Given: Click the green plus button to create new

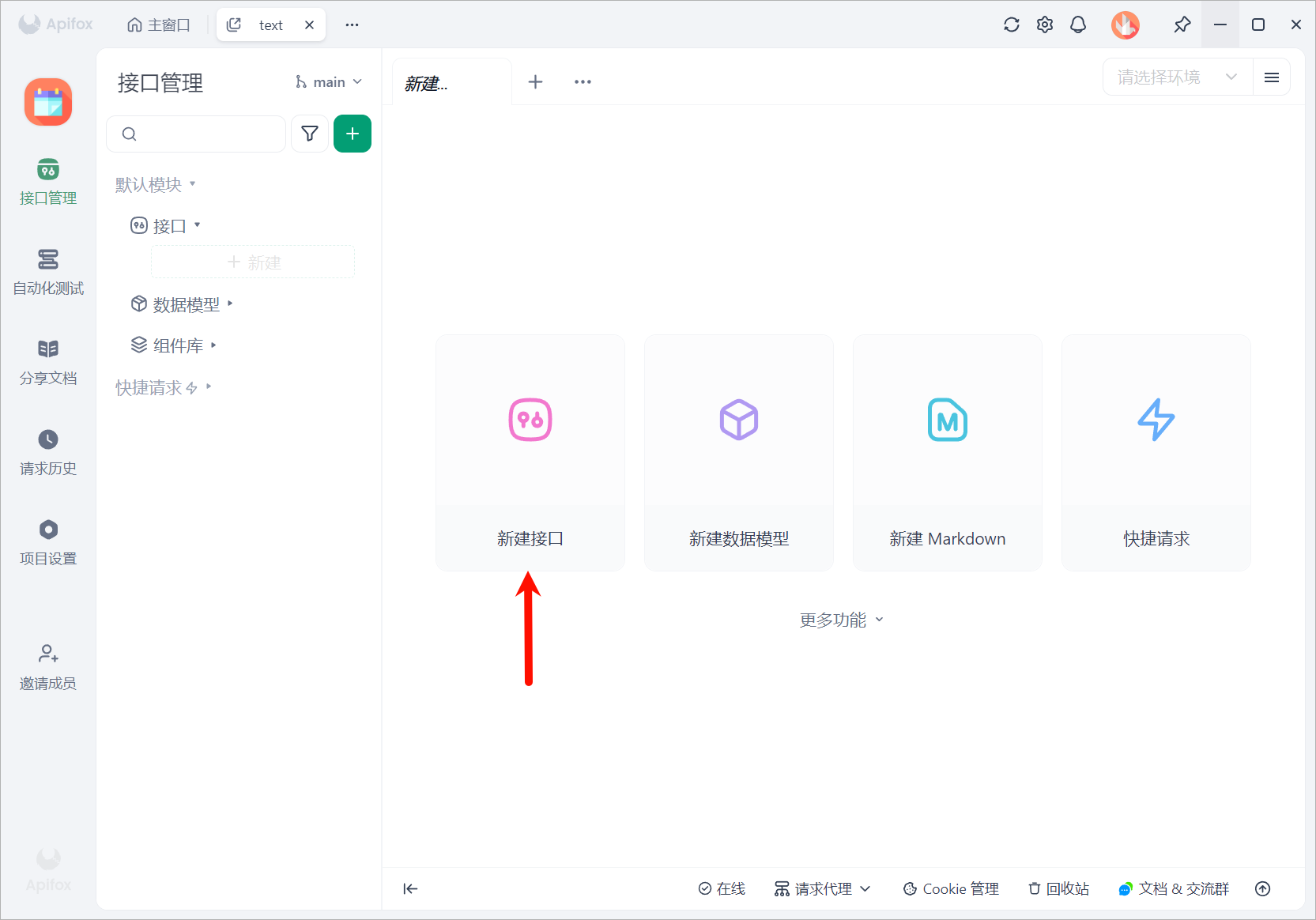Looking at the screenshot, I should [x=352, y=134].
